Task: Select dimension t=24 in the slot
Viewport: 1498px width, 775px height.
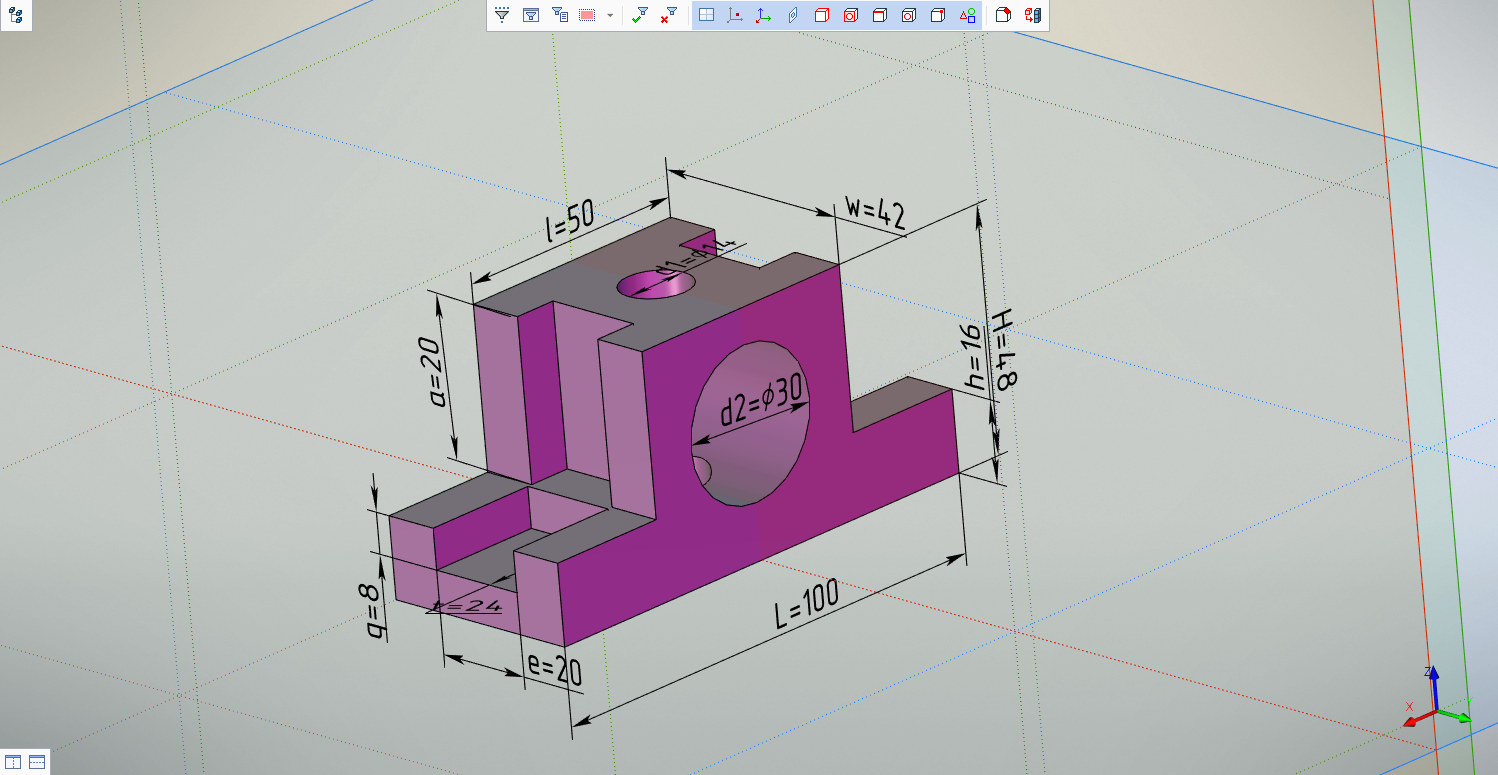Action: click(x=464, y=605)
